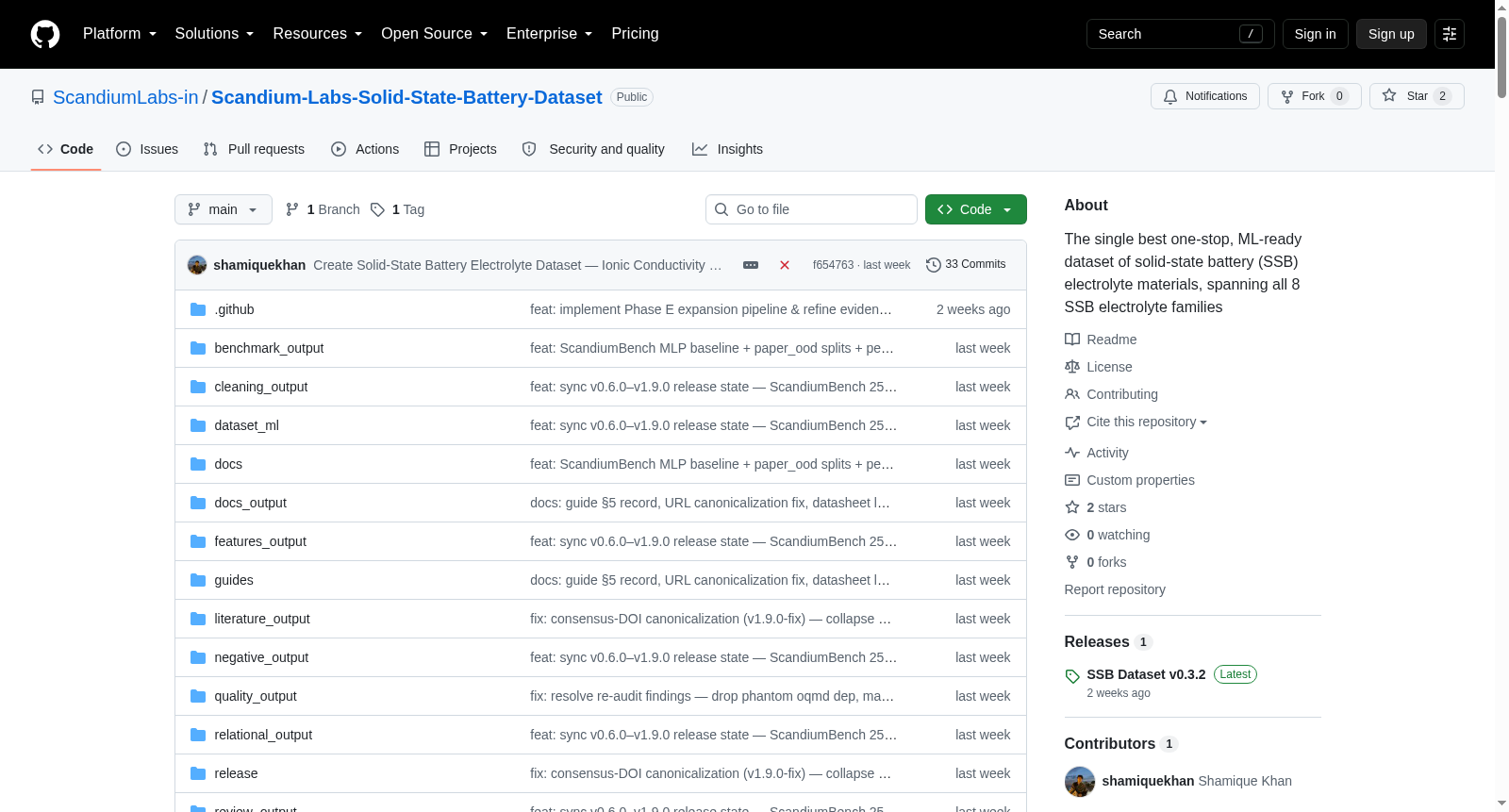Expand the Platform menu
Screen dimensions: 1509x812
tap(120, 34)
